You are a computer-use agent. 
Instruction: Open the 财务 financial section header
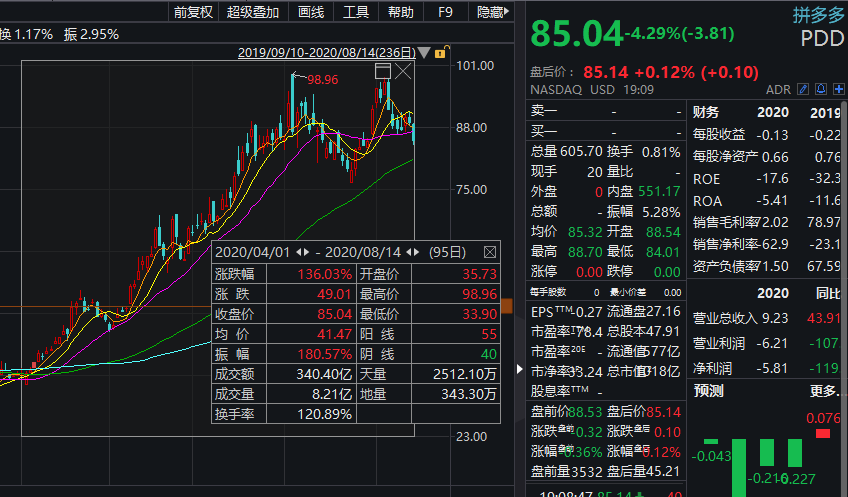[706, 112]
